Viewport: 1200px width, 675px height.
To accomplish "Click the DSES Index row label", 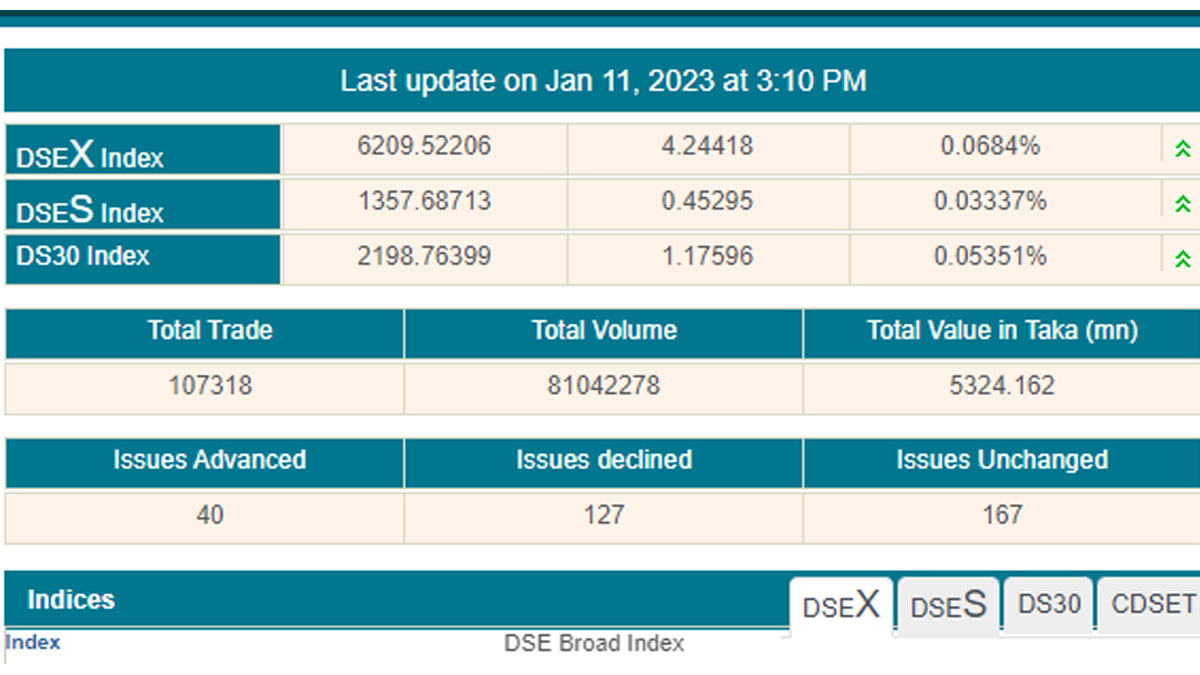I will [90, 209].
